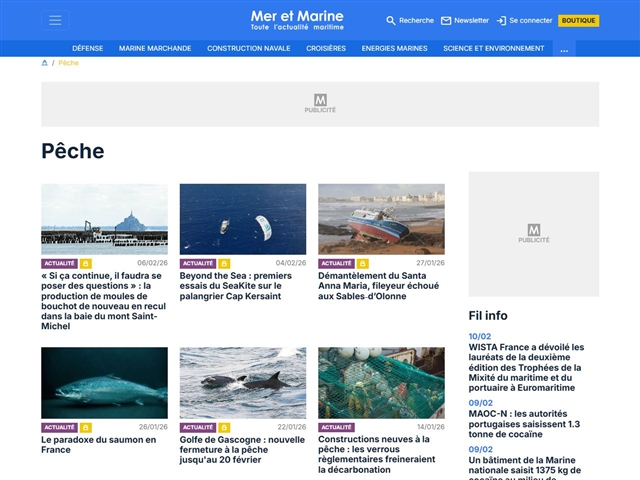The image size is (640, 480).
Task: Click the 06/02/26 article date
Action: [152, 263]
